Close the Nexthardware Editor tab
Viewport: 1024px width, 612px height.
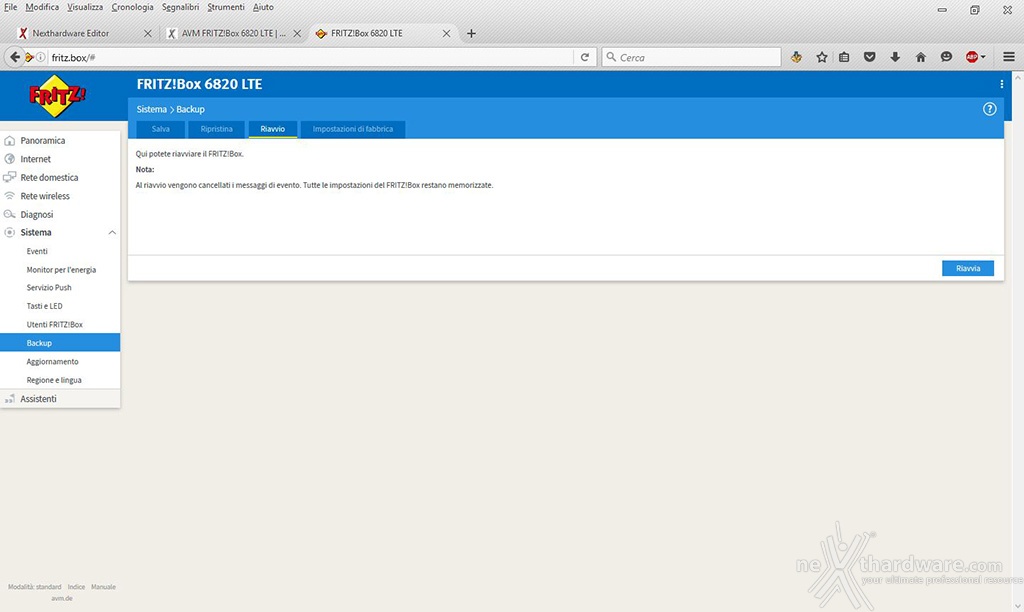click(x=148, y=33)
